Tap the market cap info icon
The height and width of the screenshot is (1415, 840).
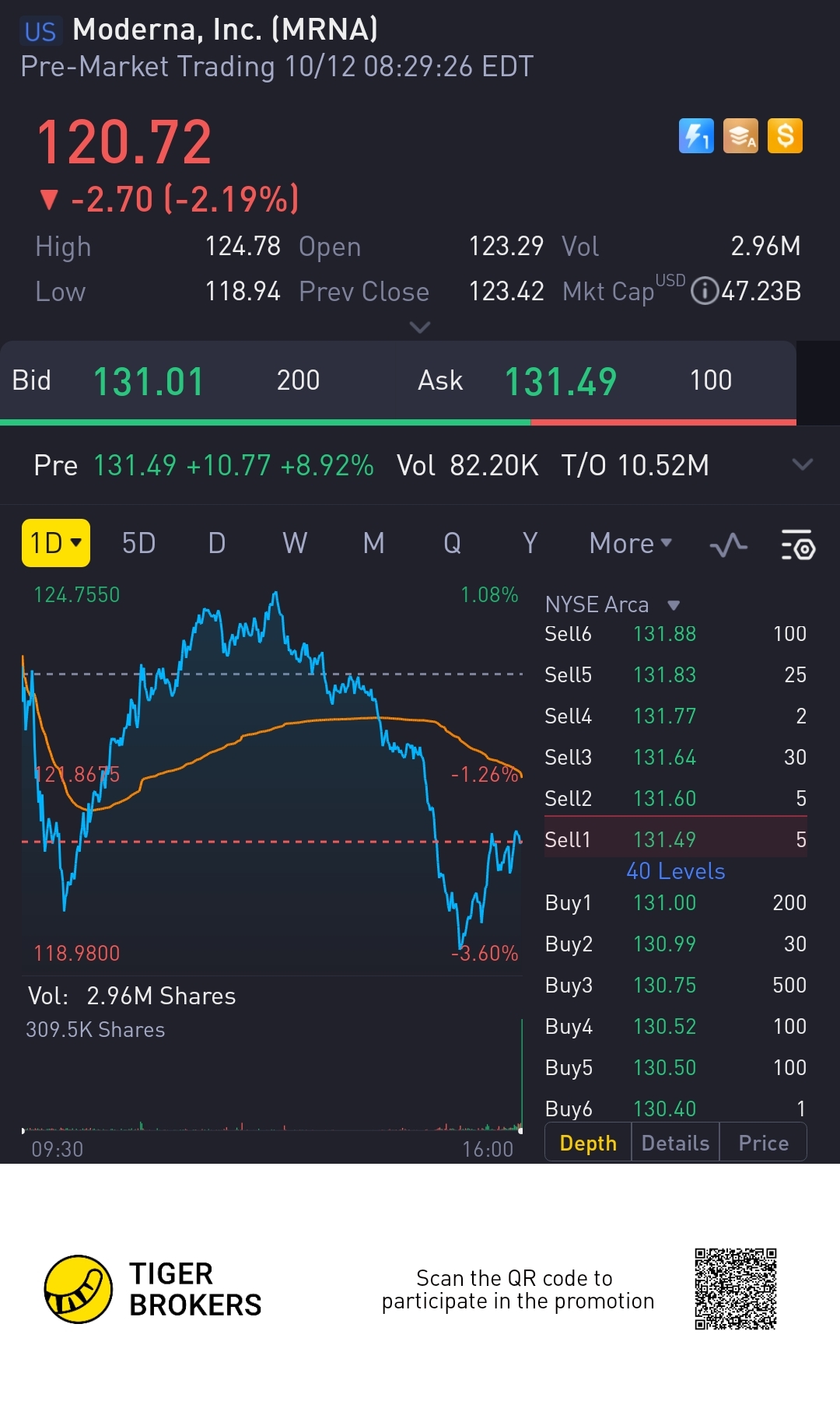[x=704, y=292]
